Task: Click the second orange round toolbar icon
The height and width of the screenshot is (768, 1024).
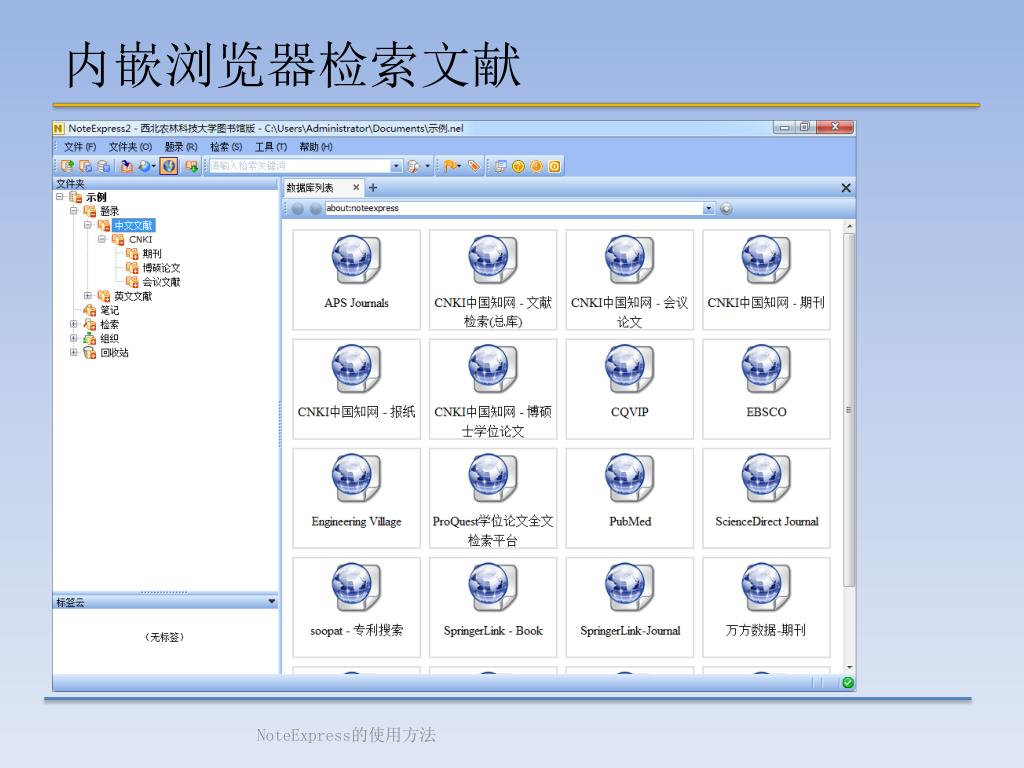Action: 536,167
